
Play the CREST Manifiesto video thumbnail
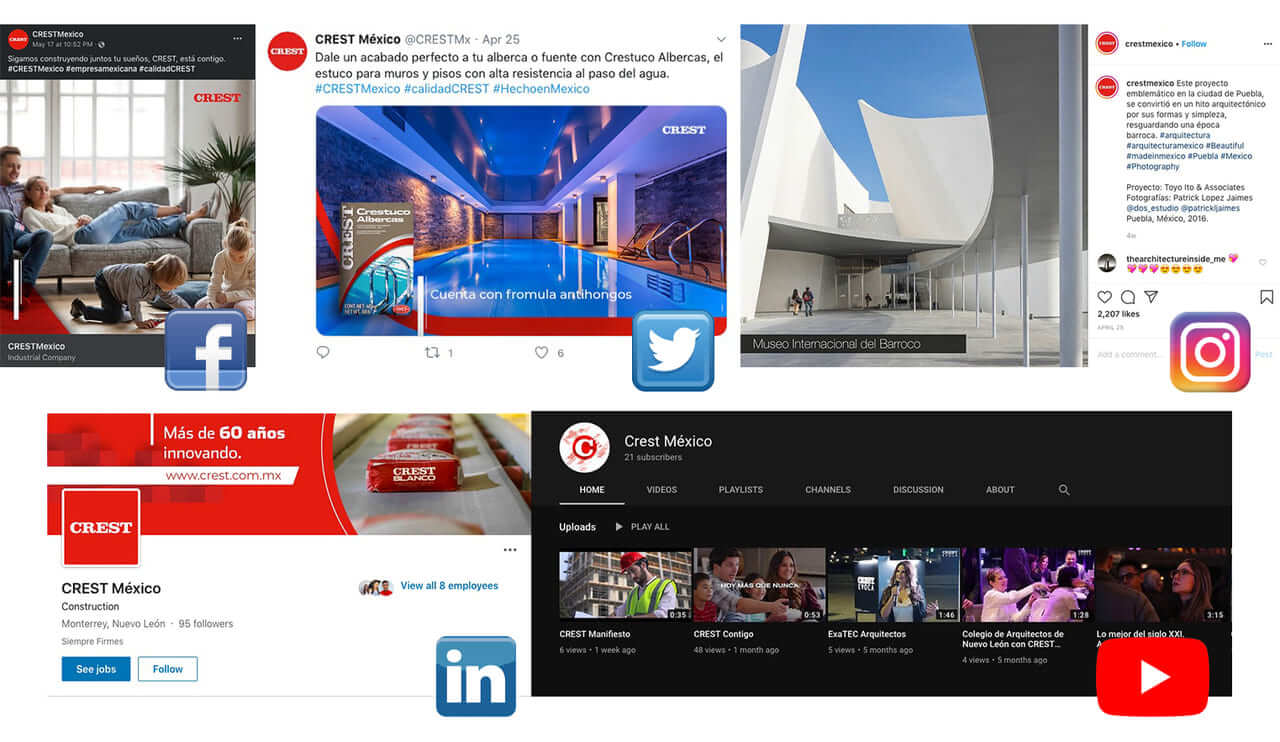click(625, 584)
